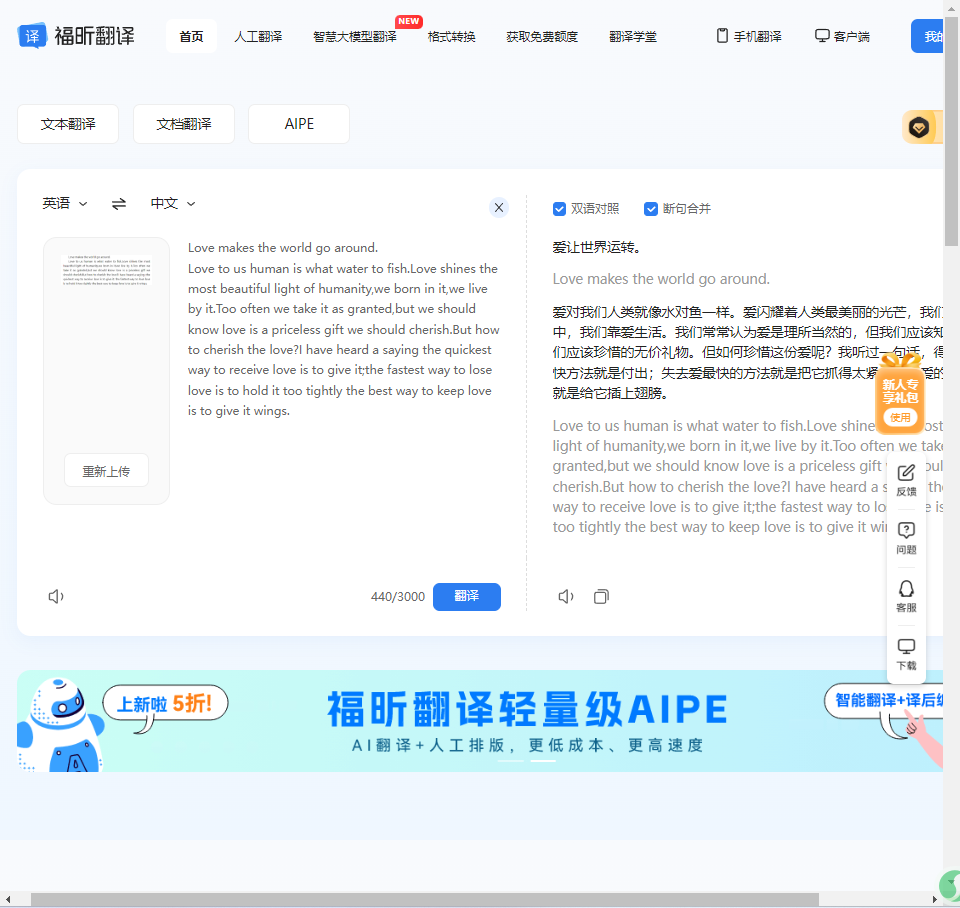Open the 智慧大模型翻译 nav item

point(354,36)
